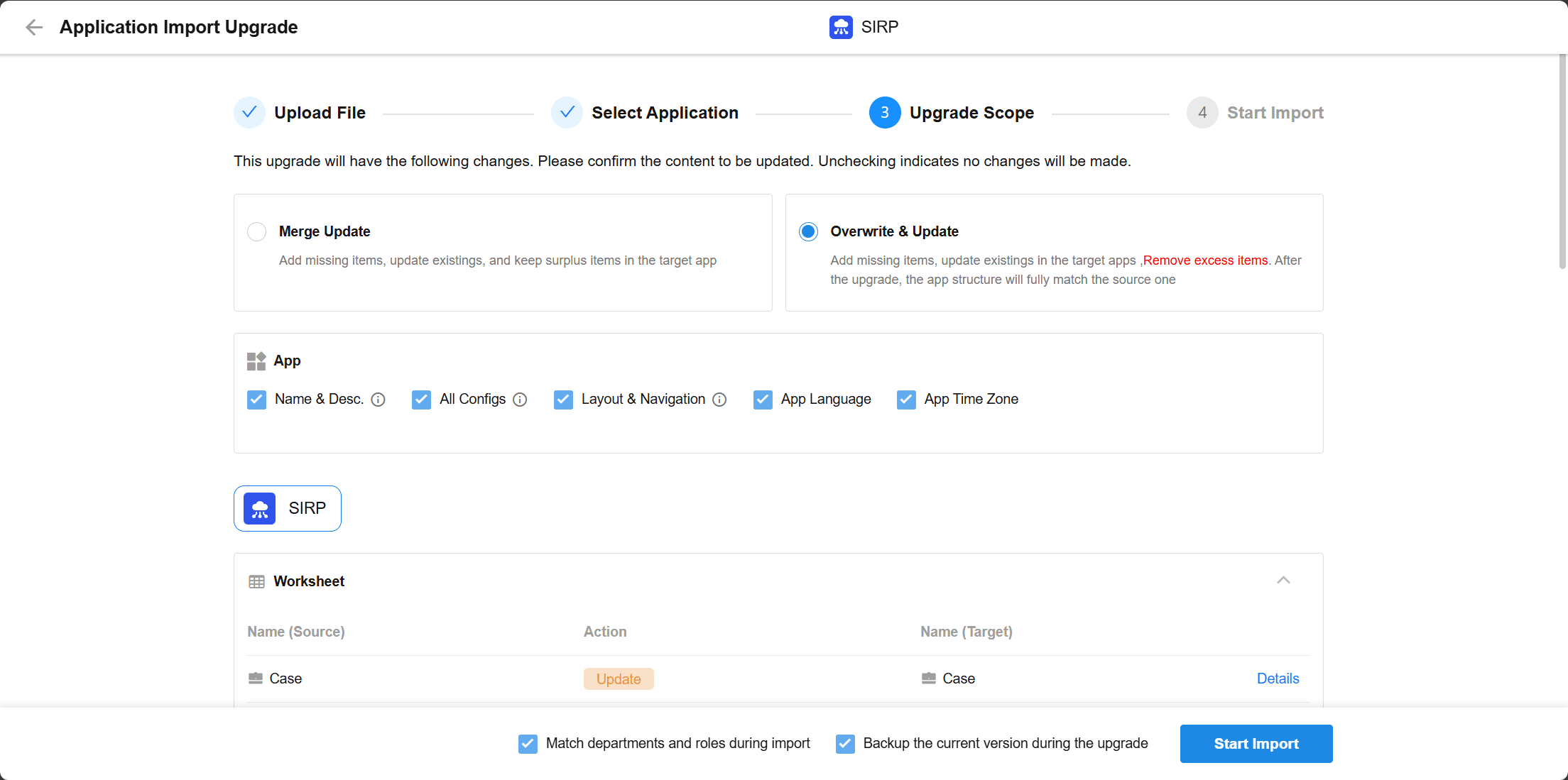Toggle Match departments and roles checkbox
The height and width of the screenshot is (780, 1568).
click(528, 744)
